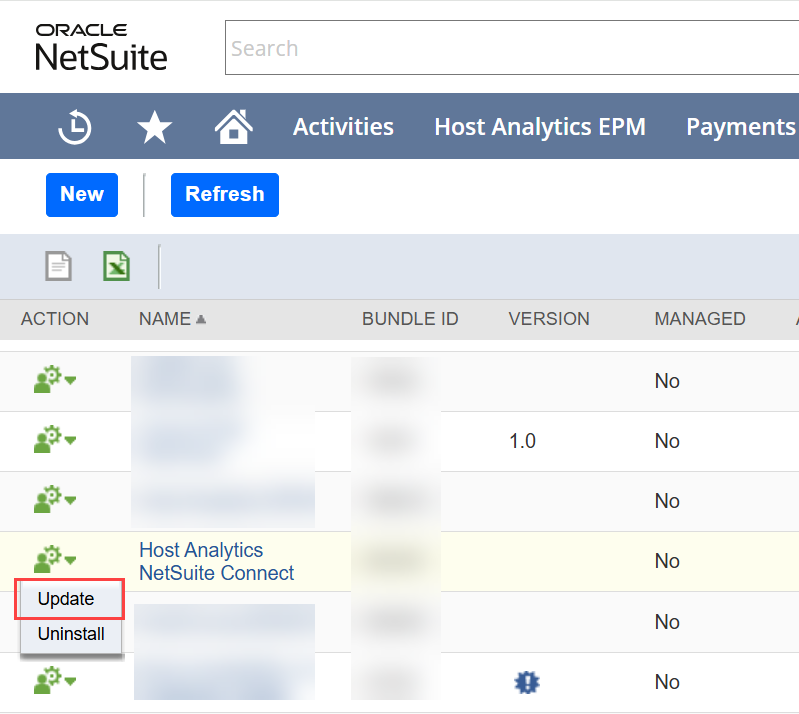Click version value 1.0
799x714 pixels.
[522, 441]
